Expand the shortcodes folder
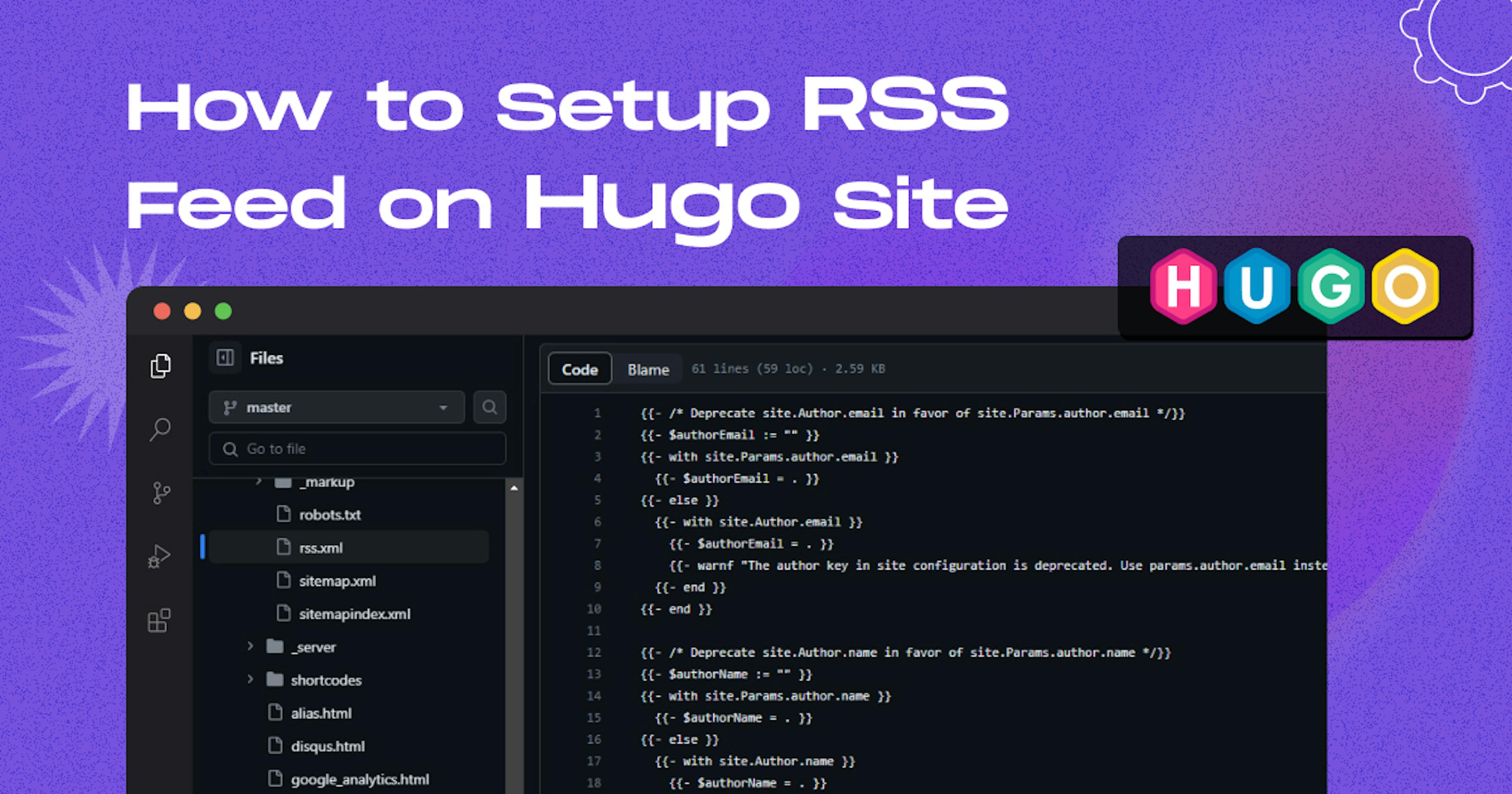Image resolution: width=1512 pixels, height=794 pixels. [x=251, y=679]
